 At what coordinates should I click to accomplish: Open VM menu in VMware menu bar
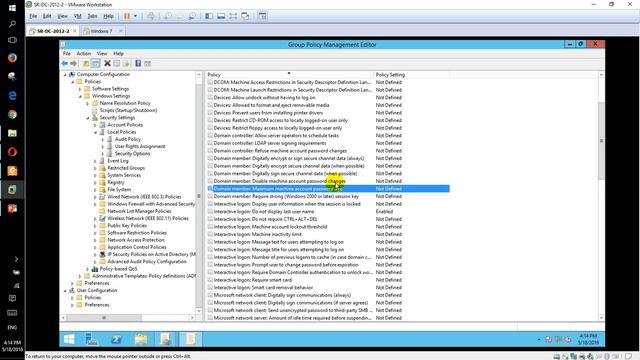[78, 16]
